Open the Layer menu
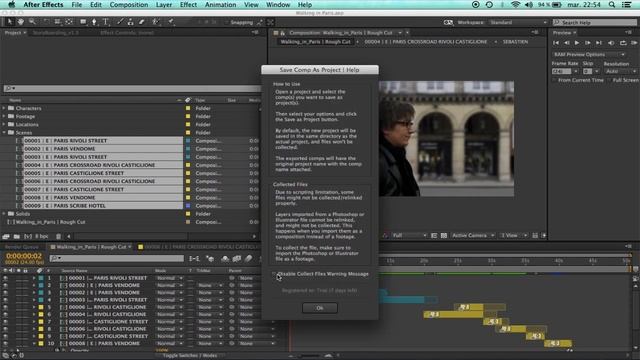 pos(164,4)
